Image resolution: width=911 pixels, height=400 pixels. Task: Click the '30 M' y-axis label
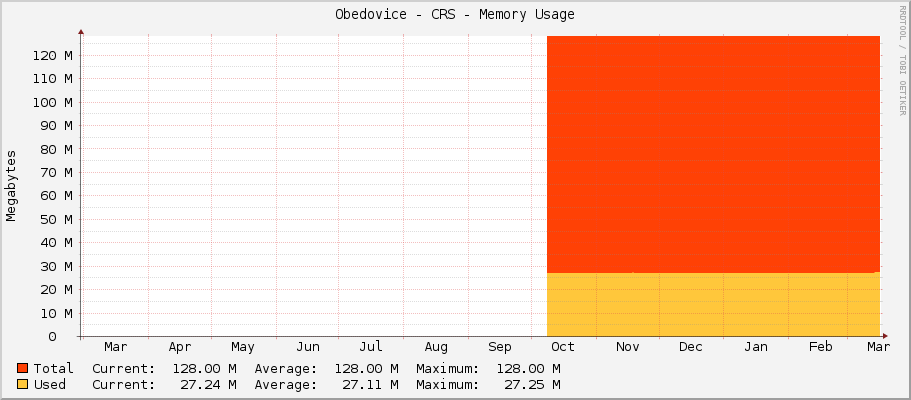click(x=57, y=266)
